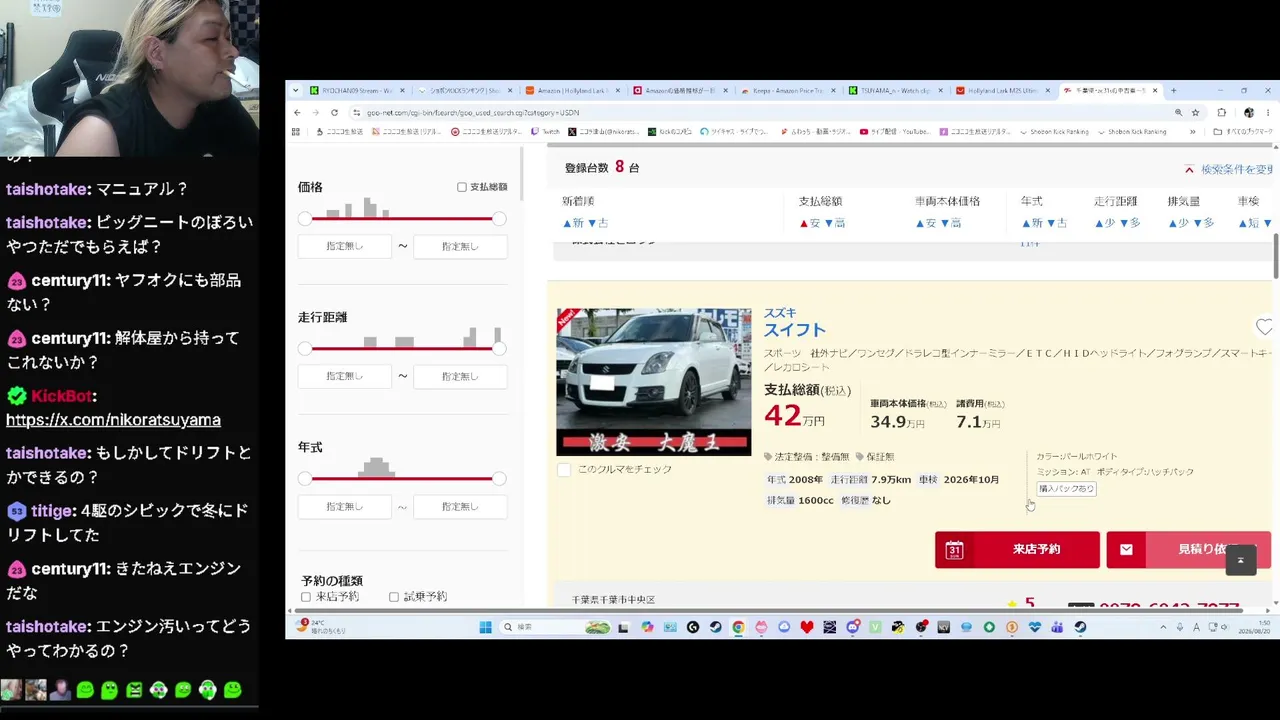Open the browser tab search chevron
This screenshot has height=720, width=1280.
(x=296, y=90)
